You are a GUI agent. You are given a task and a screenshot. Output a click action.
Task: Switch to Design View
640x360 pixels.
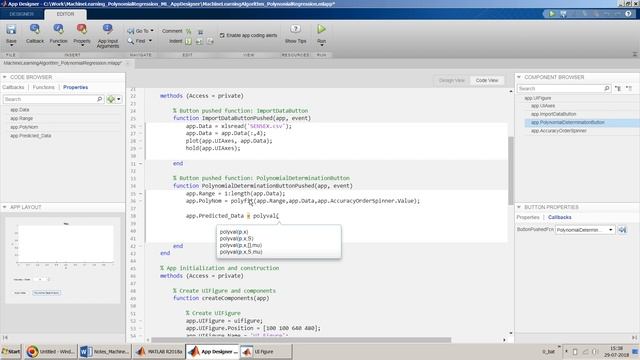[452, 80]
